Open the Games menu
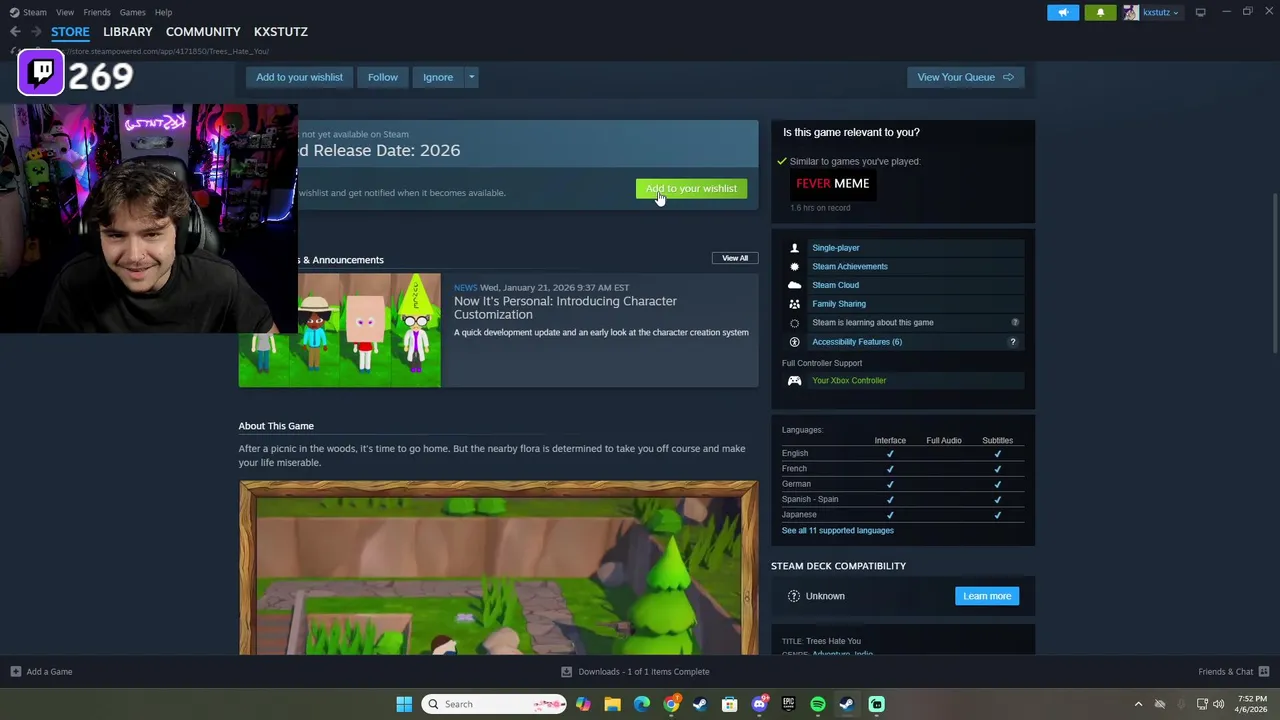1280x720 pixels. (x=132, y=12)
